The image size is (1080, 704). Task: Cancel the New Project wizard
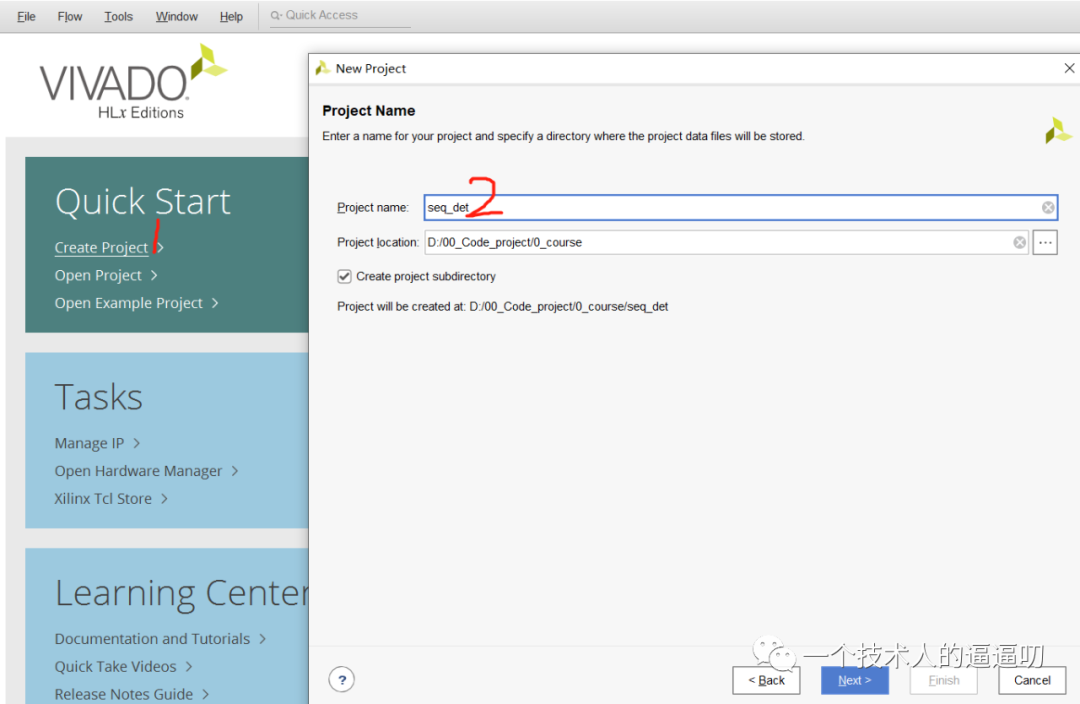pos(1032,680)
